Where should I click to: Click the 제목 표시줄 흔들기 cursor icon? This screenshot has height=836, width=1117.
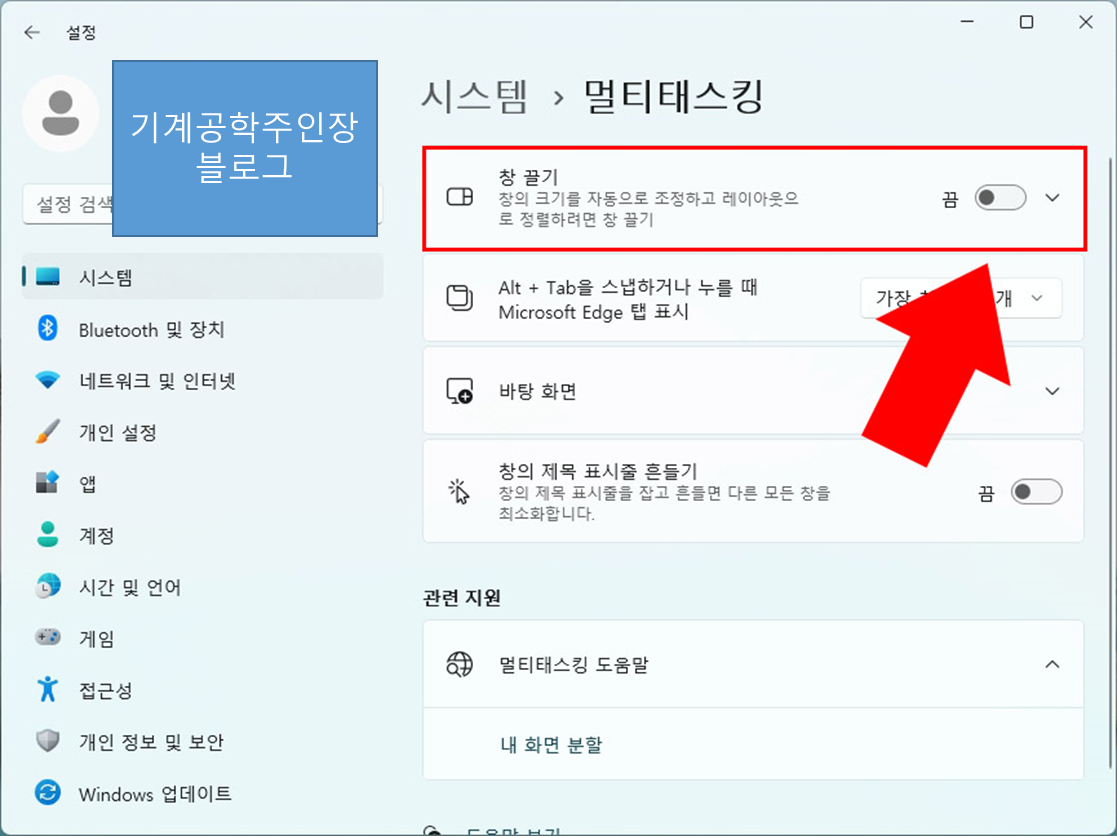point(459,491)
